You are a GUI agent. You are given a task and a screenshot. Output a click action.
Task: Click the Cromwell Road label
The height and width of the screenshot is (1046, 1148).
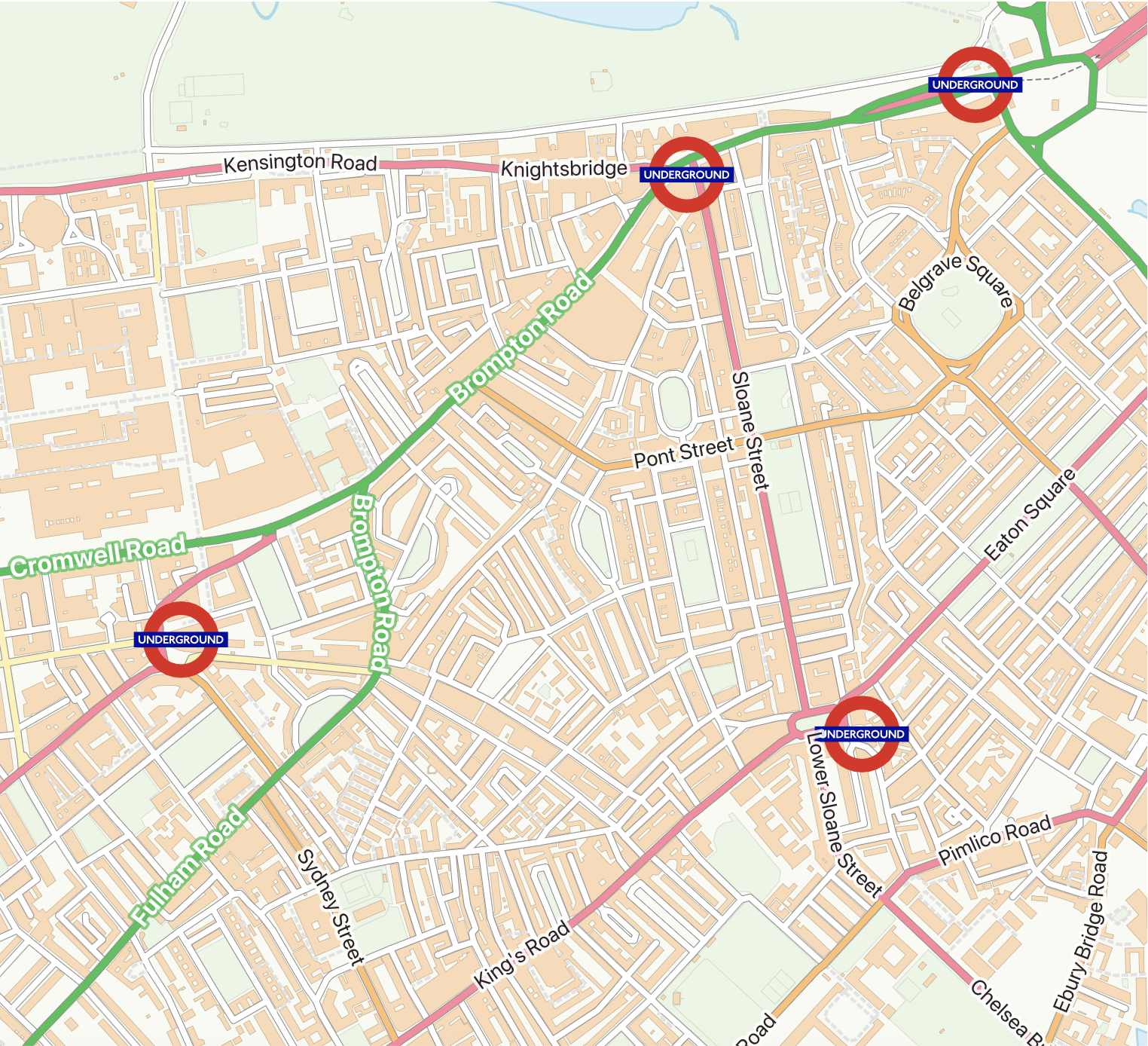tap(98, 557)
